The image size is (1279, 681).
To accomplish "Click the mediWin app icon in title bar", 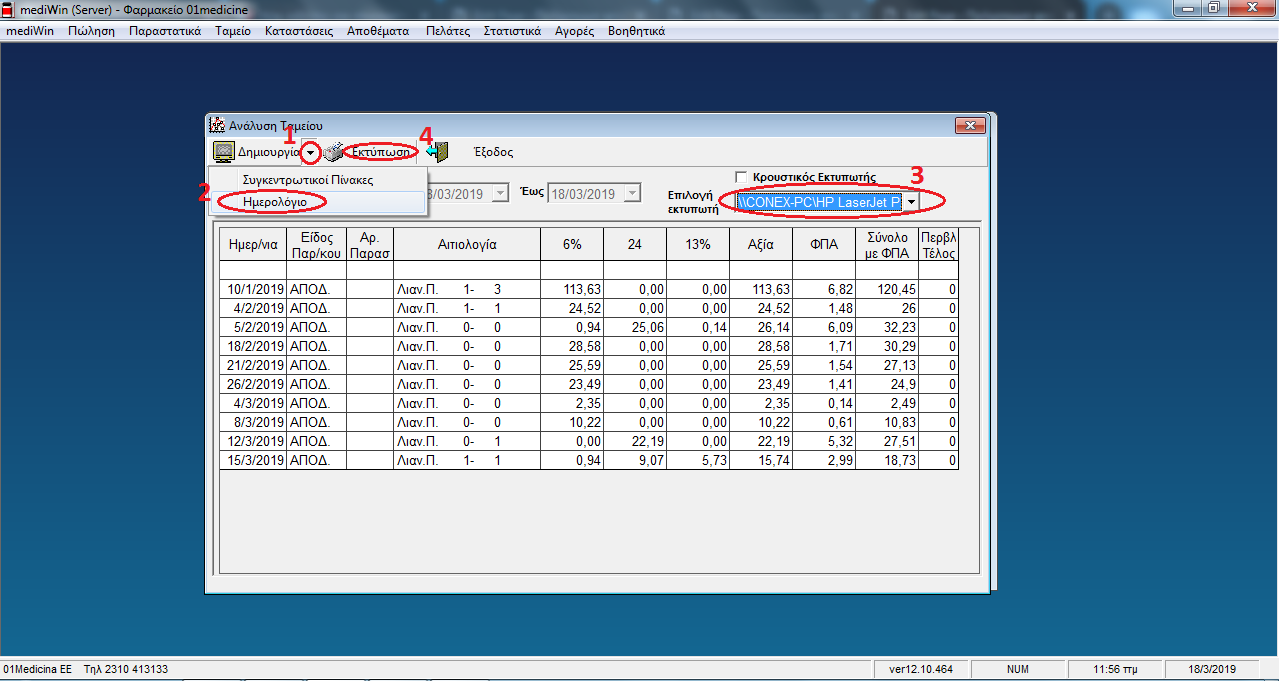I will click(9, 10).
